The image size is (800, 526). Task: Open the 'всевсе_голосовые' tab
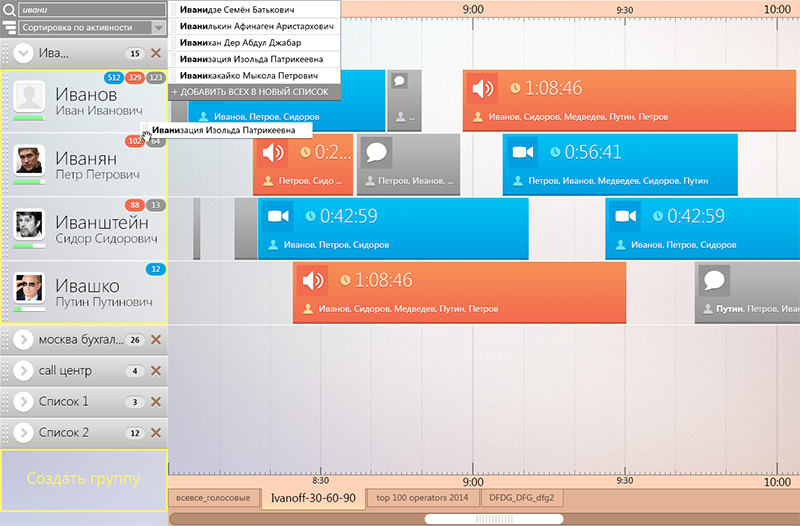(213, 498)
